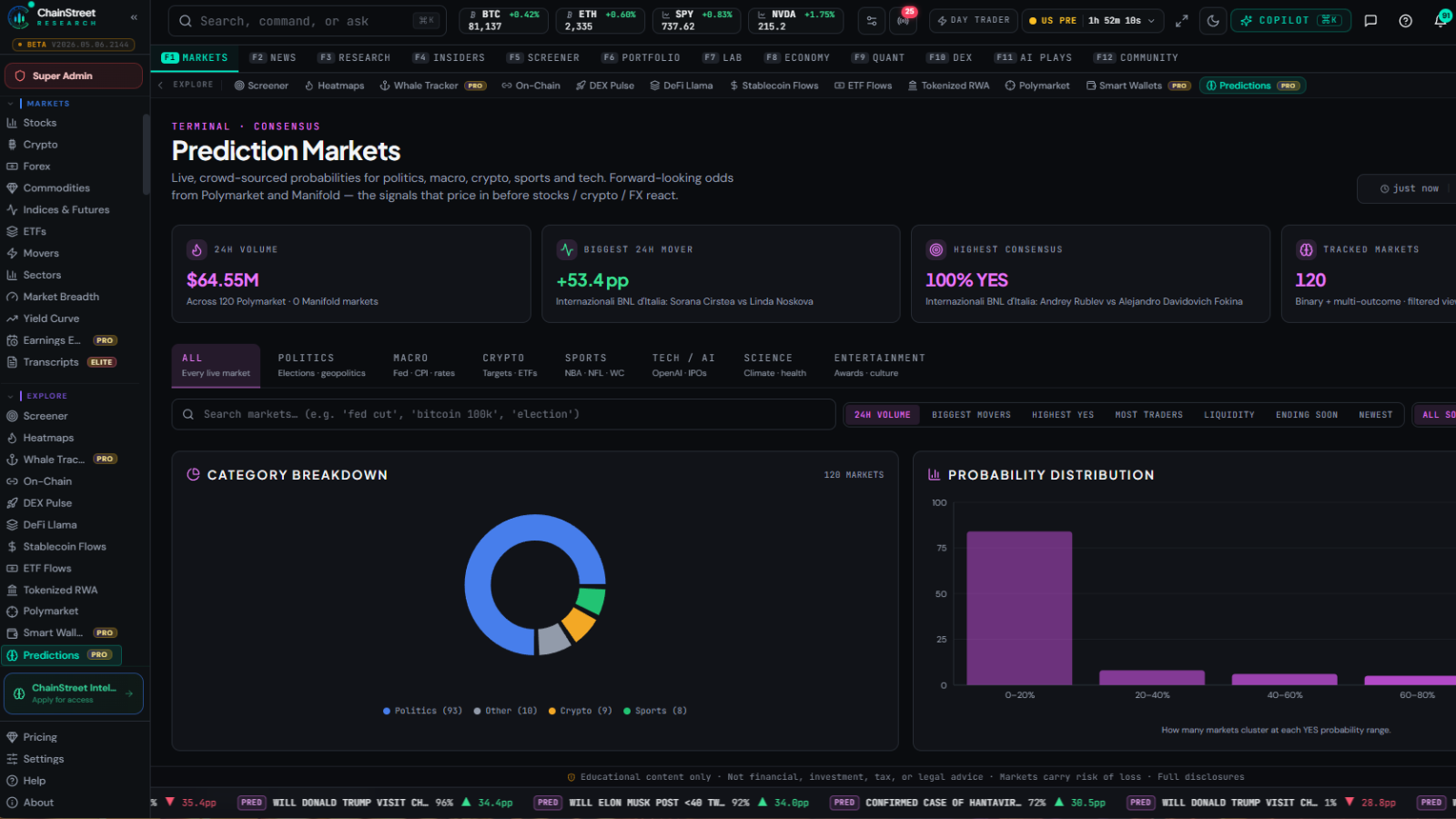Open Smart Wallets in top explore bar
1456x819 pixels.
[1137, 86]
